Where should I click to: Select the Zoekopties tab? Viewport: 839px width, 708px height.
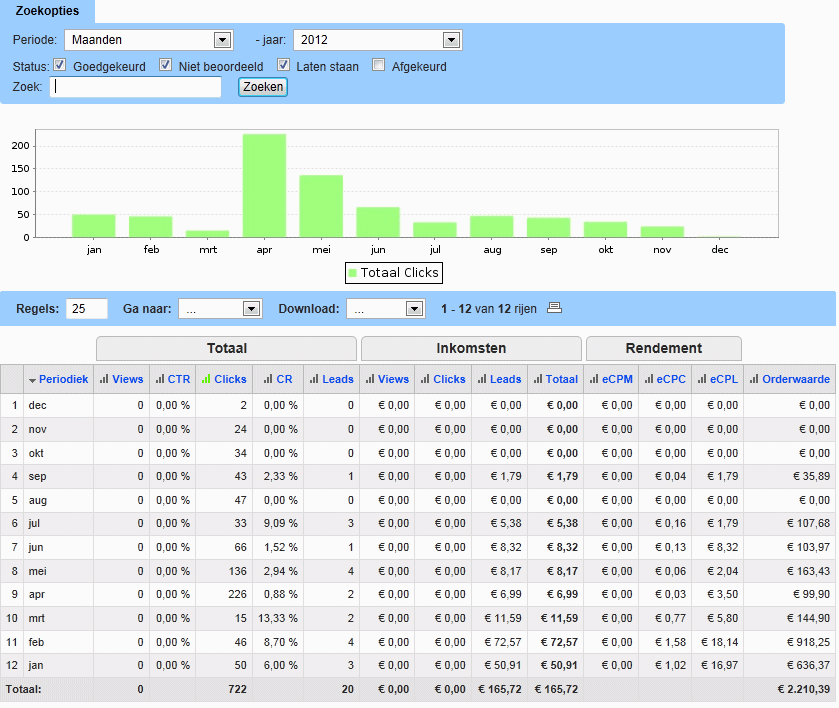point(47,11)
